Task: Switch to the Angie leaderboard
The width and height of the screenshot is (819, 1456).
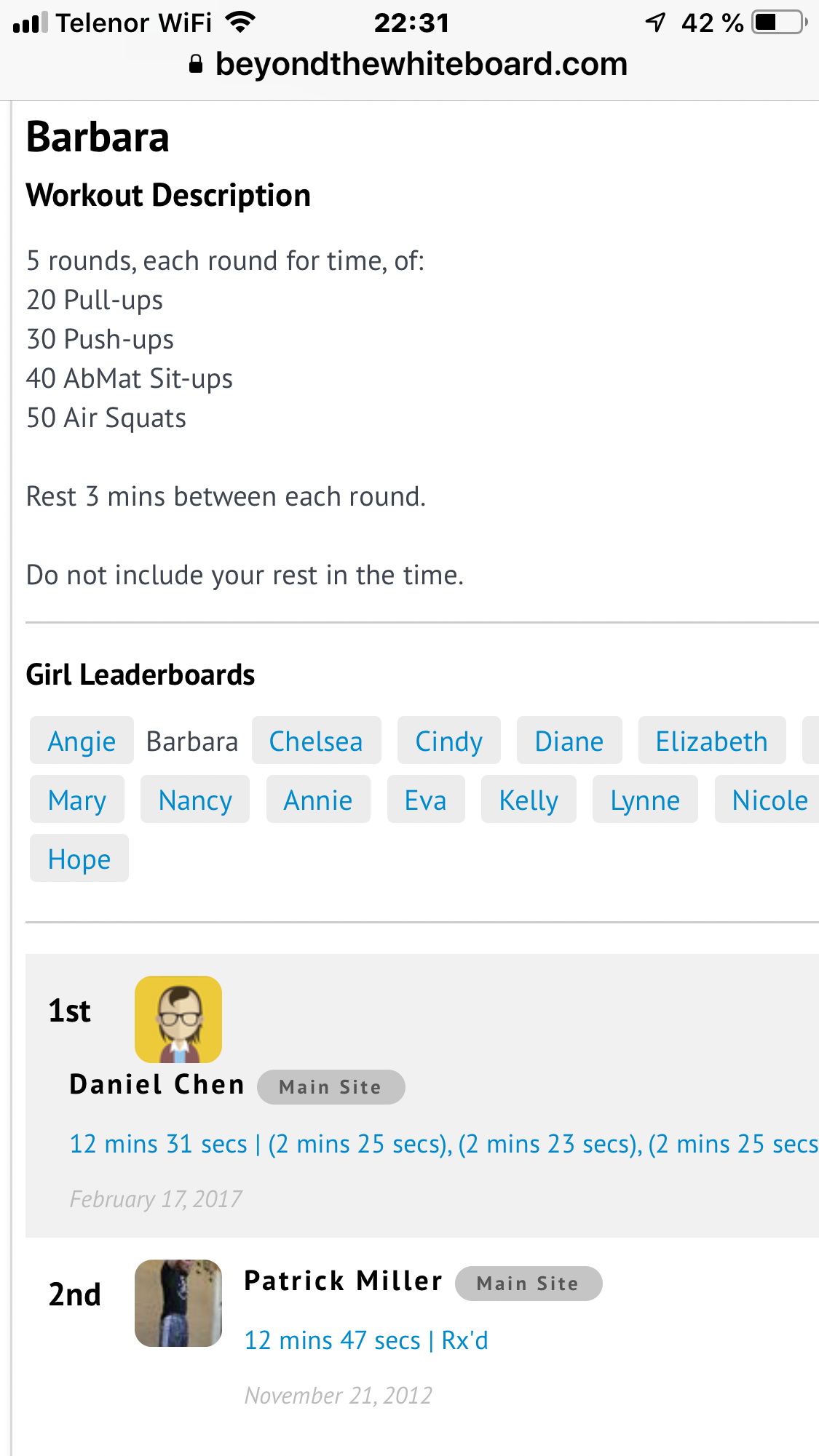Action: 82,741
